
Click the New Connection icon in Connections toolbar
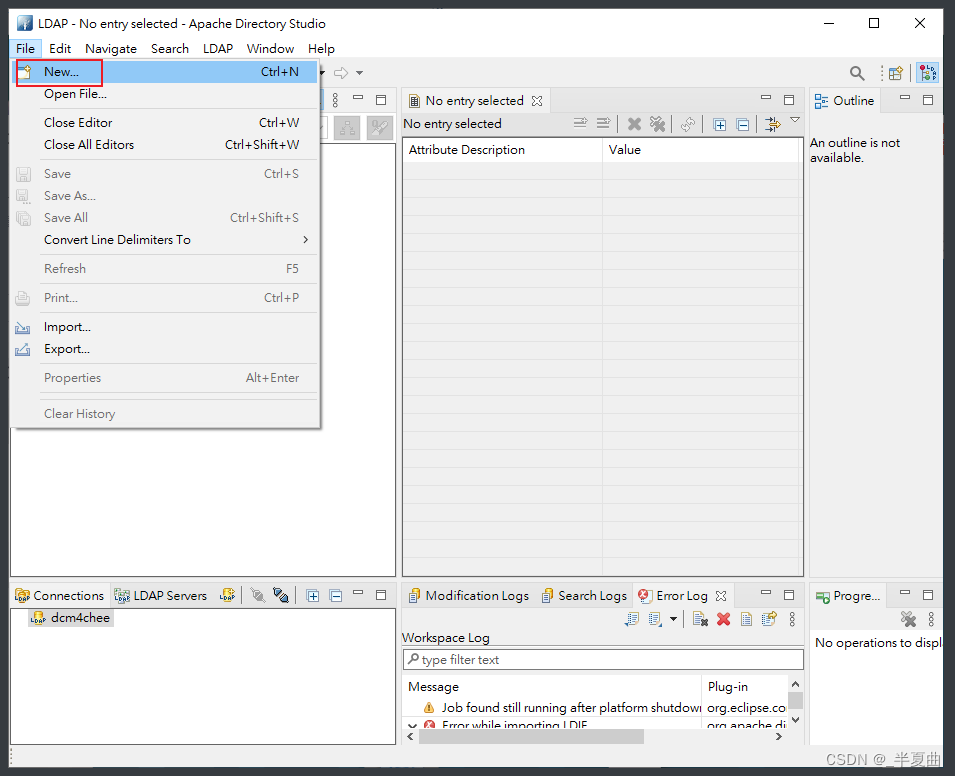click(x=228, y=595)
